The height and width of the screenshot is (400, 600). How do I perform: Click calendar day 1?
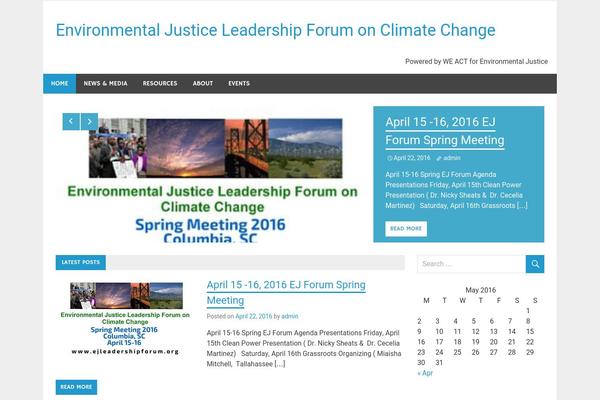pos(528,311)
